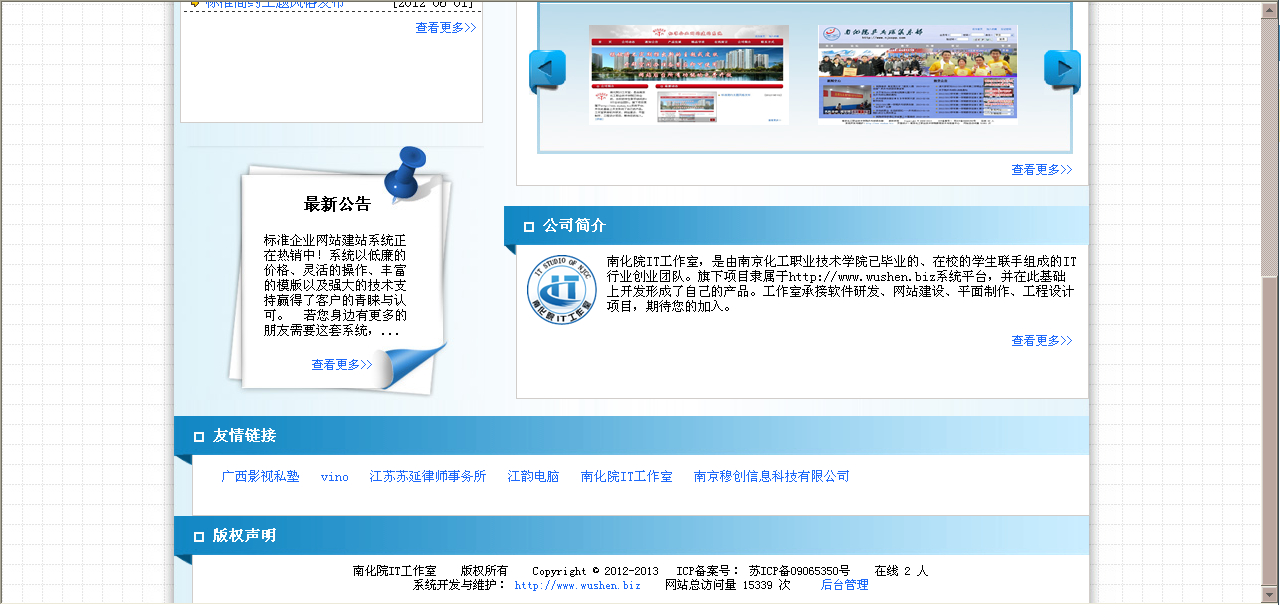Click the IT Studio round logo

[x=561, y=290]
